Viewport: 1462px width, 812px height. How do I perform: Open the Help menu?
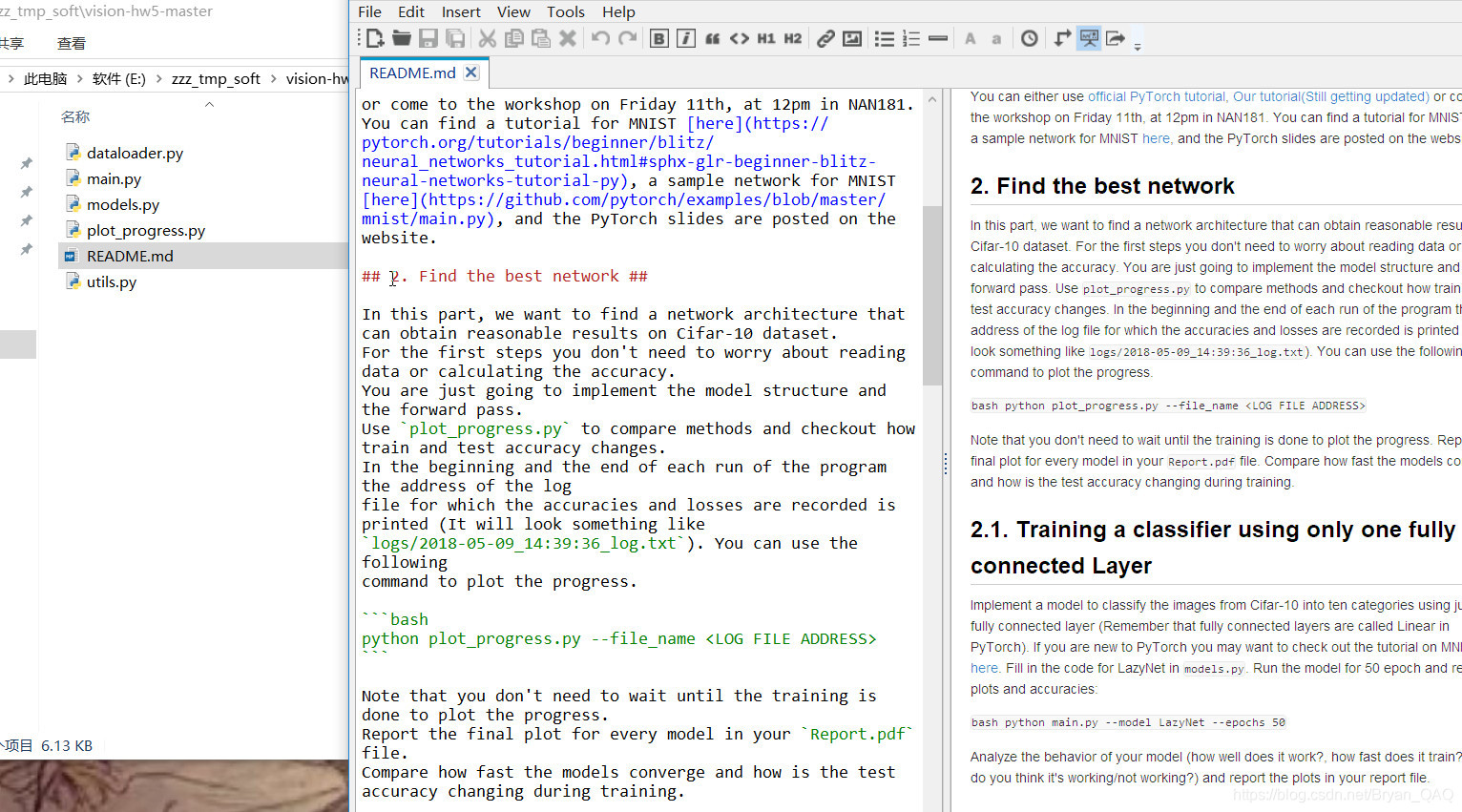(618, 11)
